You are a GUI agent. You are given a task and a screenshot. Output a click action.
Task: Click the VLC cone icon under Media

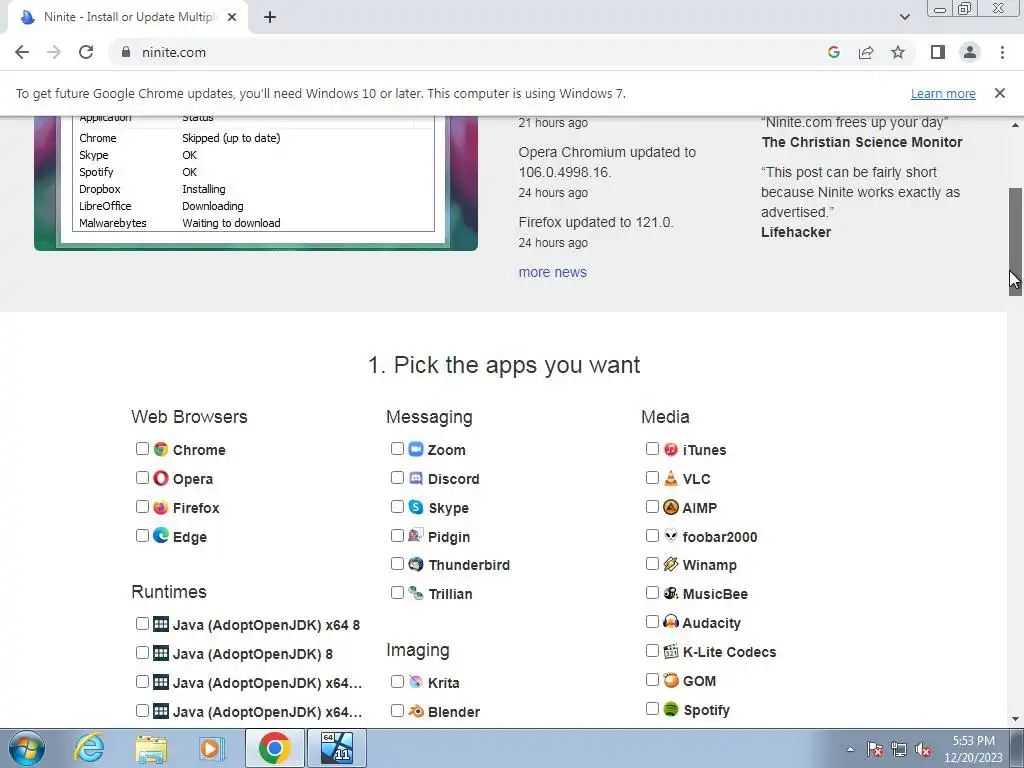(x=671, y=478)
